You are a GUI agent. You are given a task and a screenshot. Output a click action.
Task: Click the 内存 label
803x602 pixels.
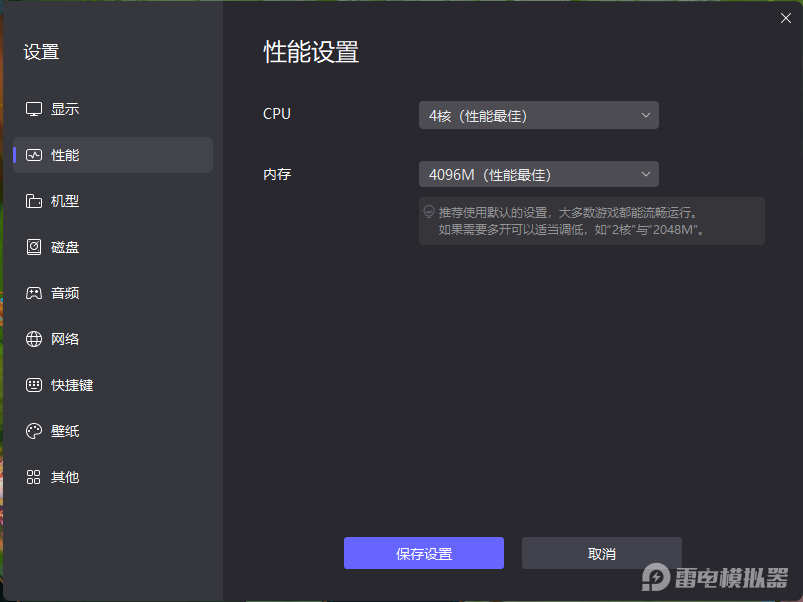click(x=277, y=174)
